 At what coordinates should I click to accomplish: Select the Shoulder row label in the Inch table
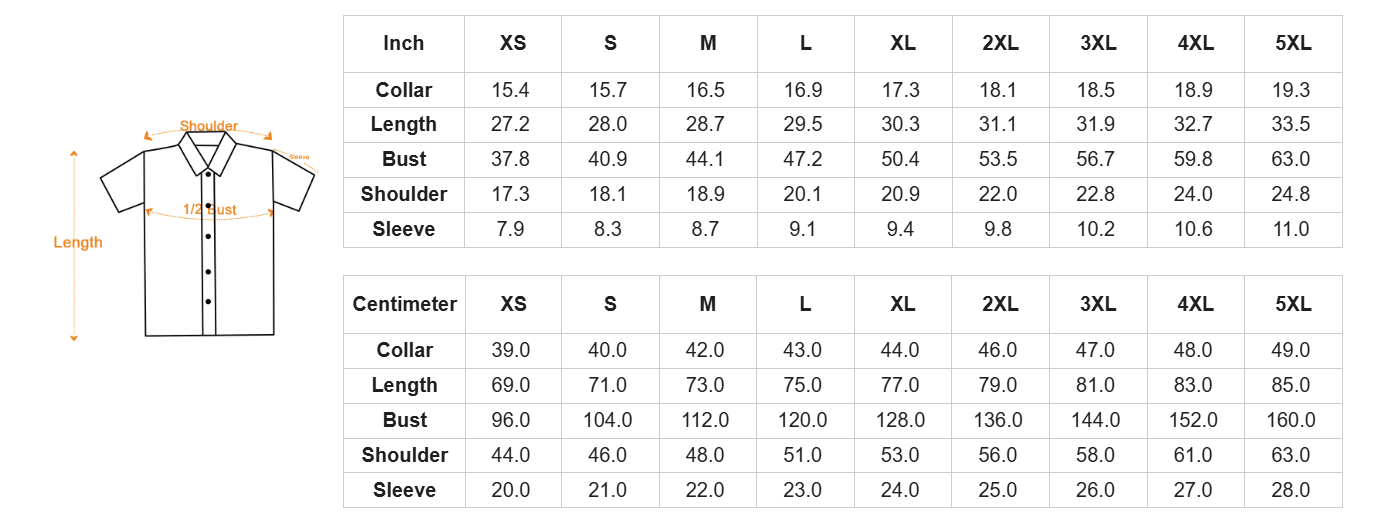(x=404, y=194)
